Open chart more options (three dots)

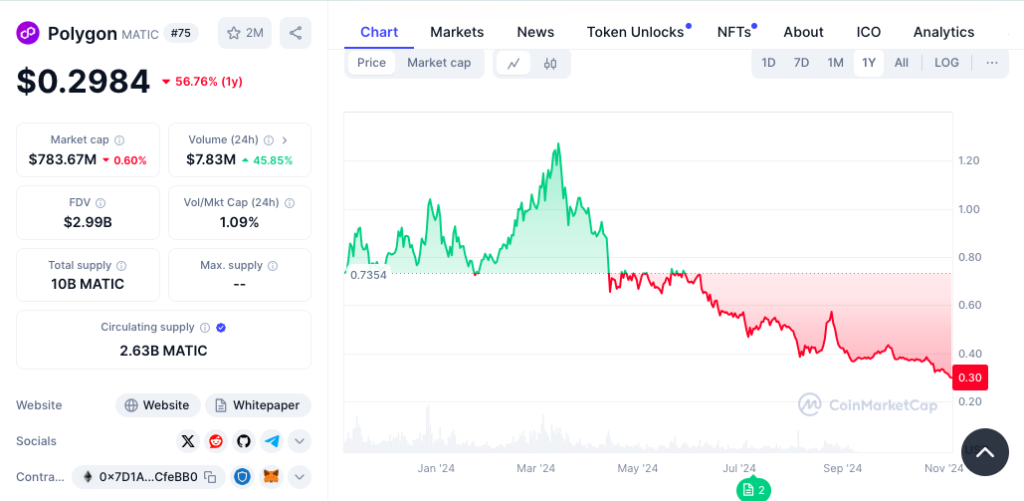point(991,63)
